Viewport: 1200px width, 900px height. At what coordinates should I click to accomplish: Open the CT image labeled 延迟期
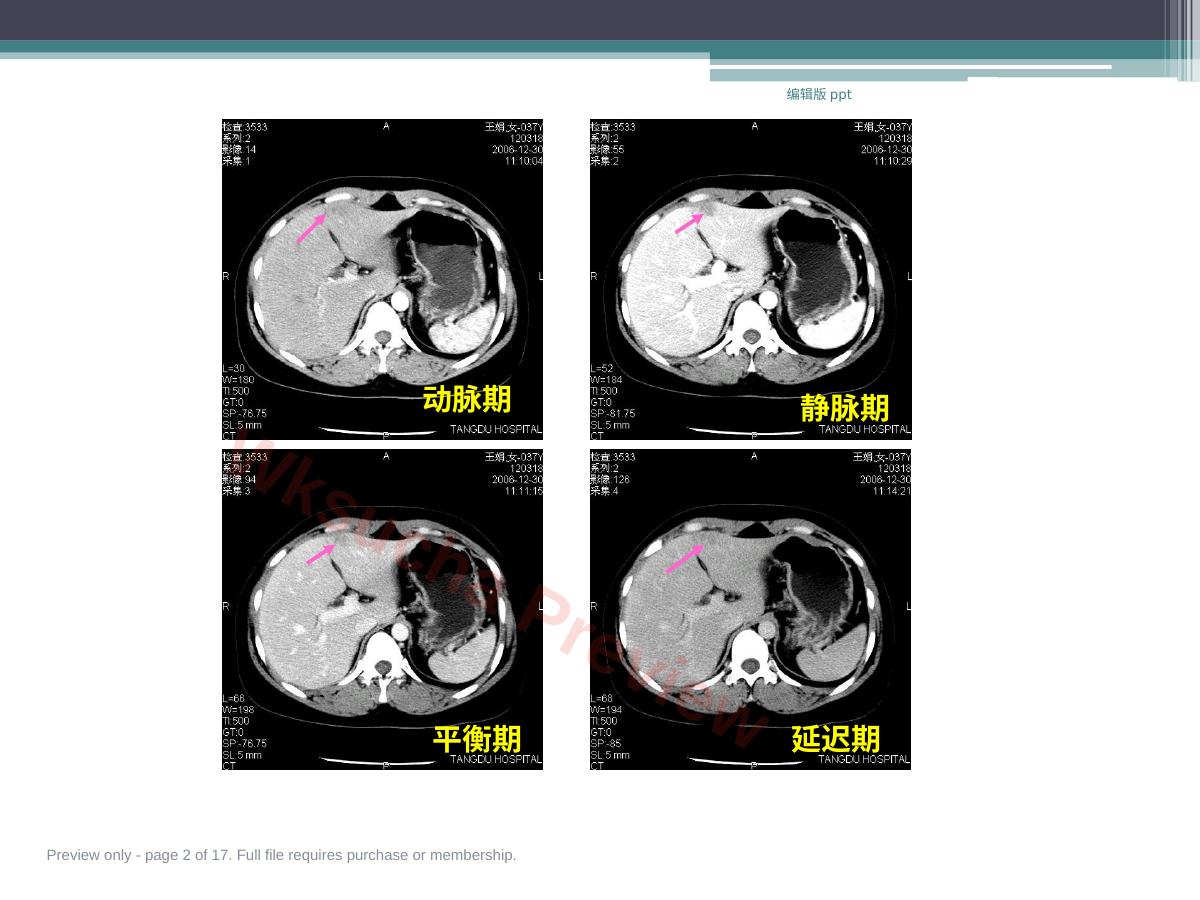751,609
